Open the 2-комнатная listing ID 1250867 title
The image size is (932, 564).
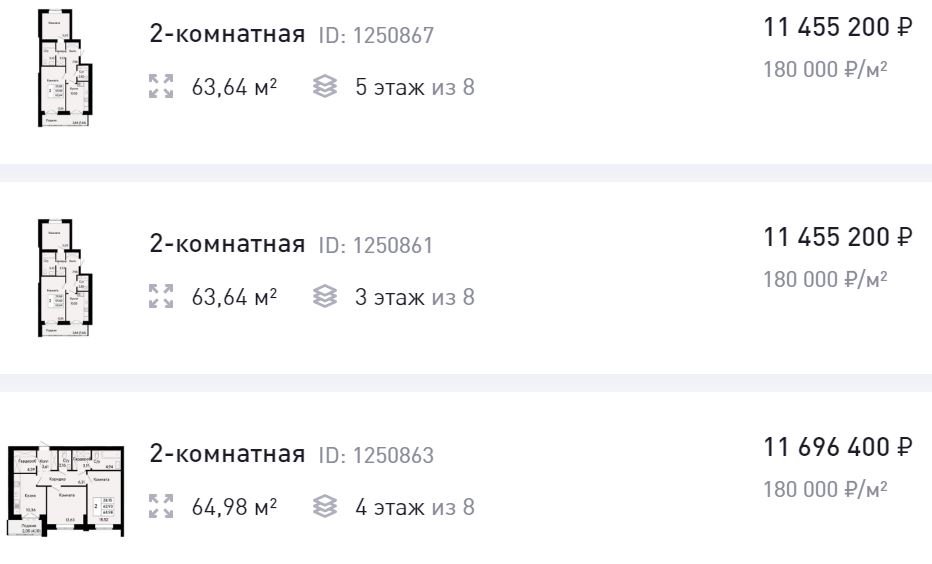(227, 34)
